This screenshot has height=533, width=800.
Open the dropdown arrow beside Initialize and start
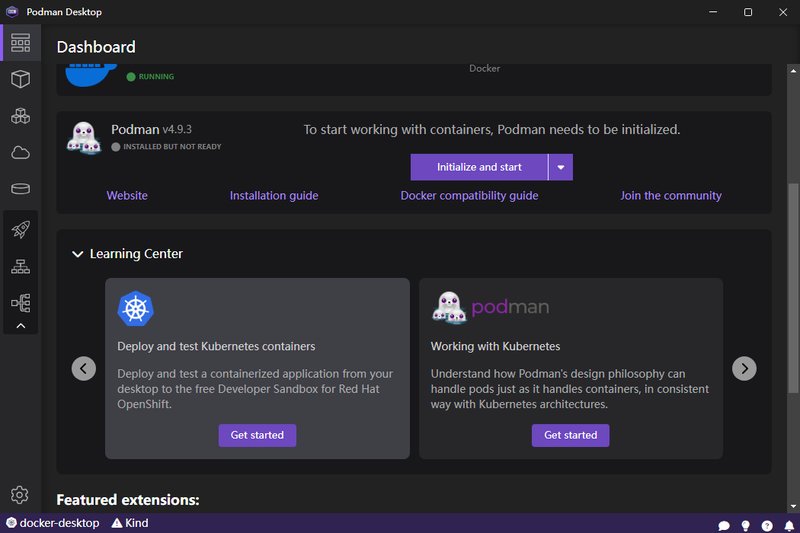click(561, 167)
